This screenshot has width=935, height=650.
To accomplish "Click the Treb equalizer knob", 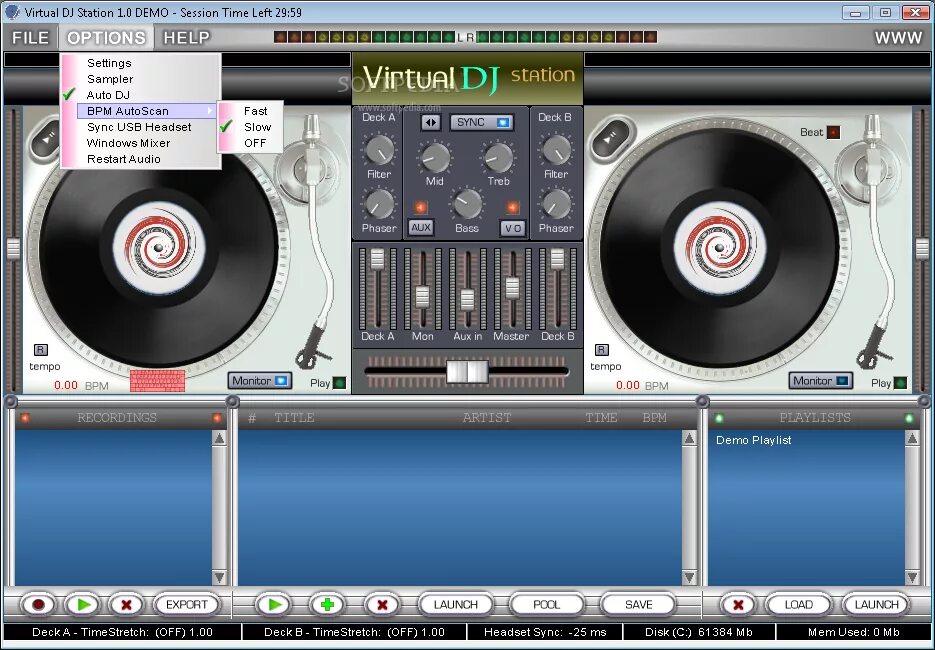I will 498,157.
